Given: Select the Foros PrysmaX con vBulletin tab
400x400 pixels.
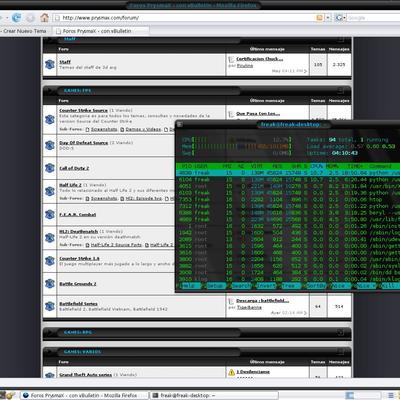Looking at the screenshot, I should pos(101,31).
